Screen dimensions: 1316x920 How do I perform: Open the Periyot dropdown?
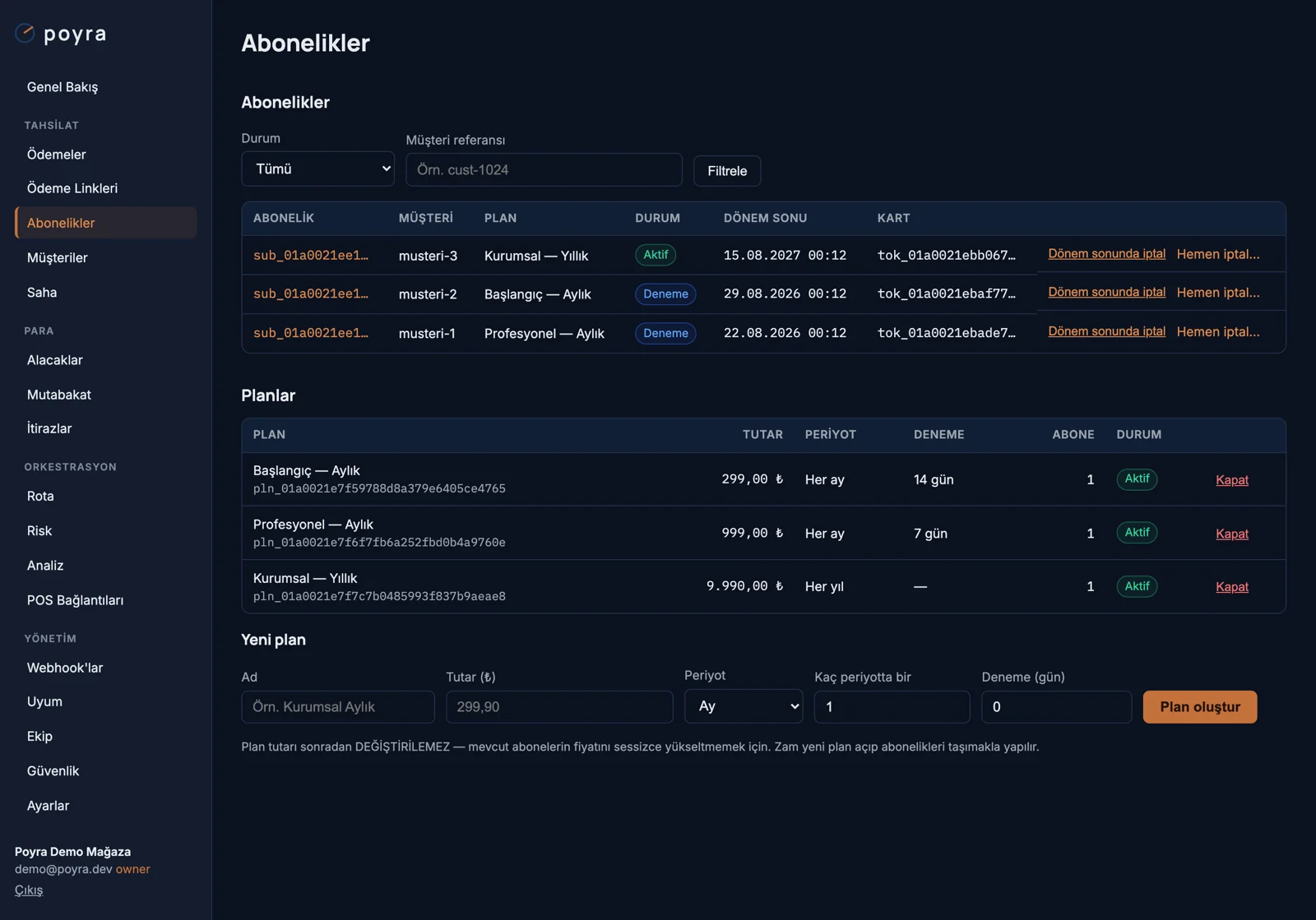point(744,706)
